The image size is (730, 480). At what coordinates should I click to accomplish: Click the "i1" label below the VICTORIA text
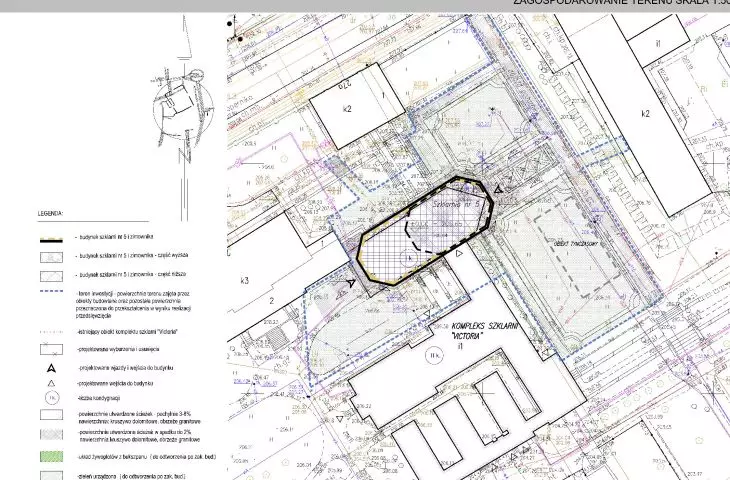point(460,346)
